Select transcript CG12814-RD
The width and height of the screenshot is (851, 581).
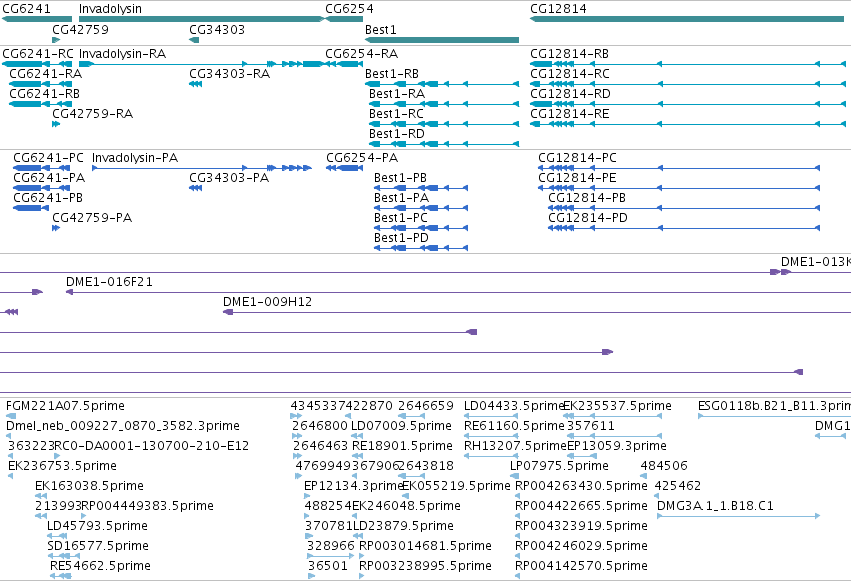570,94
